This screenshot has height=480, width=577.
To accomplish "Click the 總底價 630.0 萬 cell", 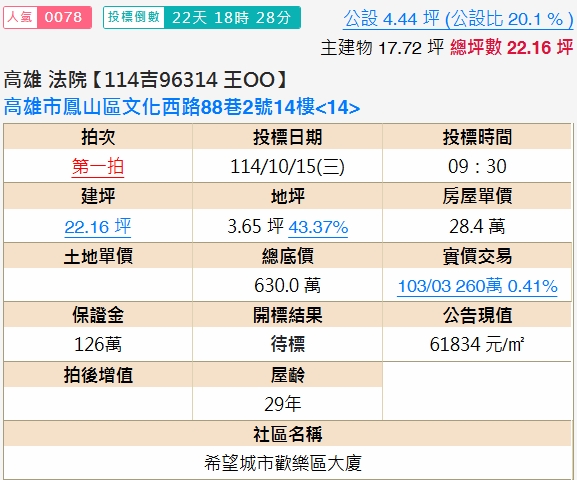I will (287, 285).
